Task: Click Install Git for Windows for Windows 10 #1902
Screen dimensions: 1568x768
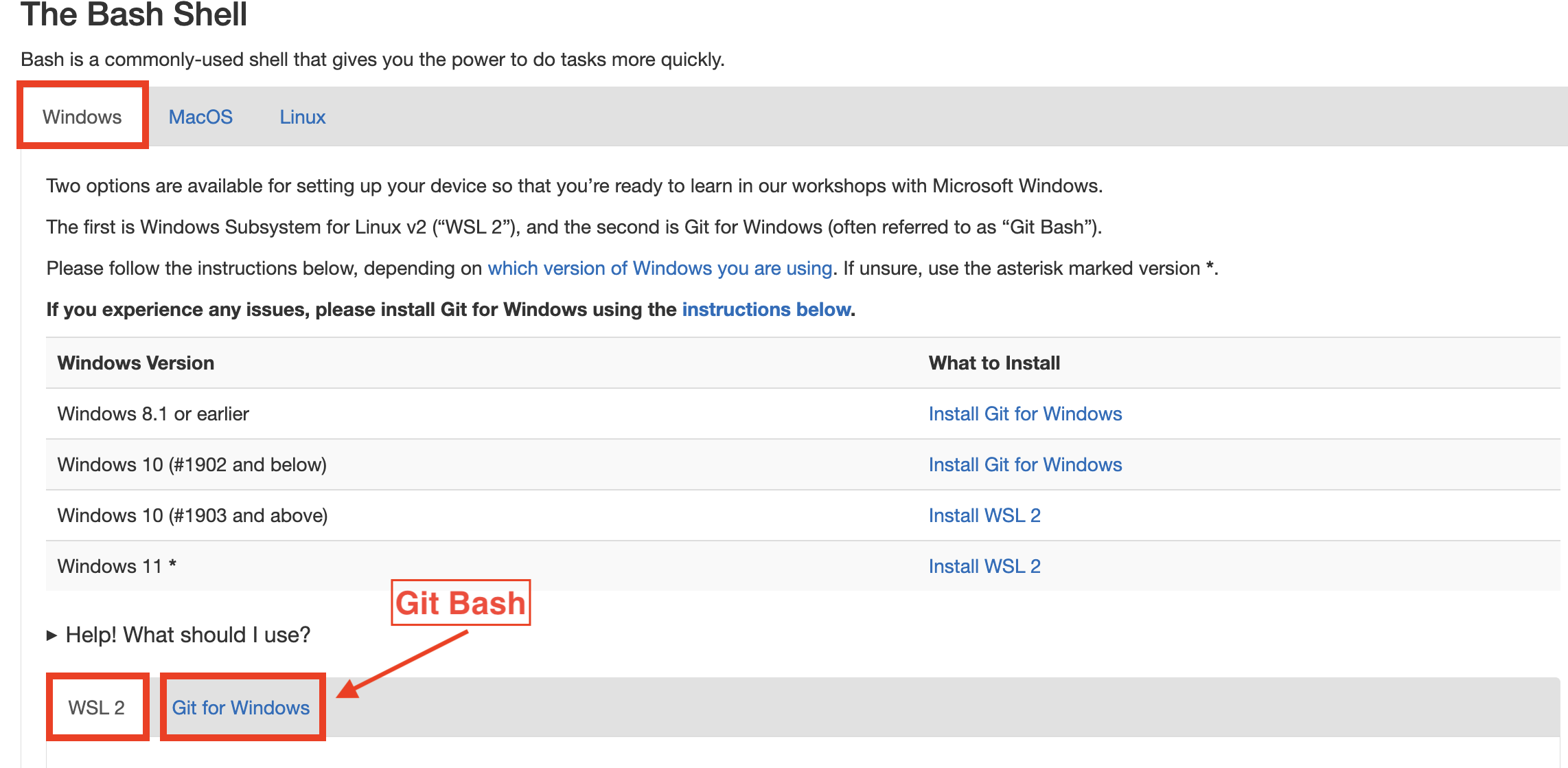Action: pyautogui.click(x=1025, y=464)
